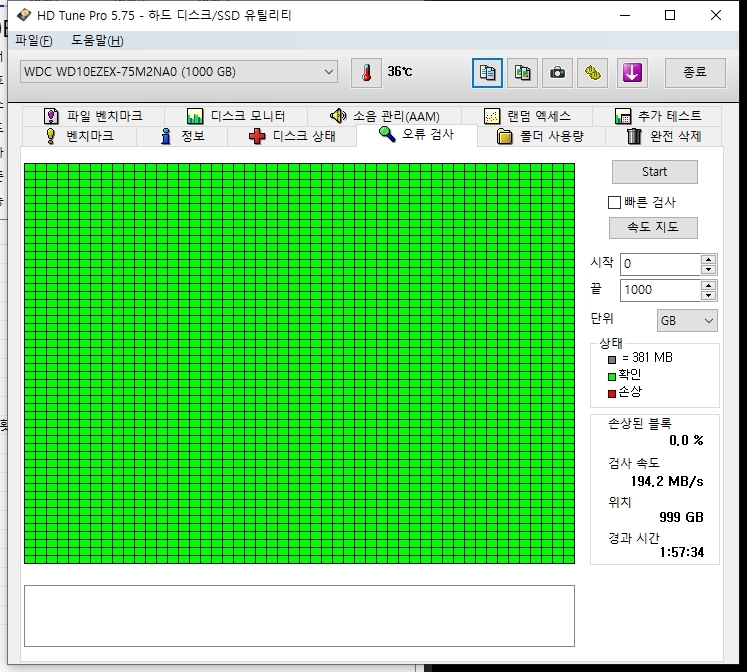
Task: Click the 추가 테스트 tab icon
Action: click(623, 116)
